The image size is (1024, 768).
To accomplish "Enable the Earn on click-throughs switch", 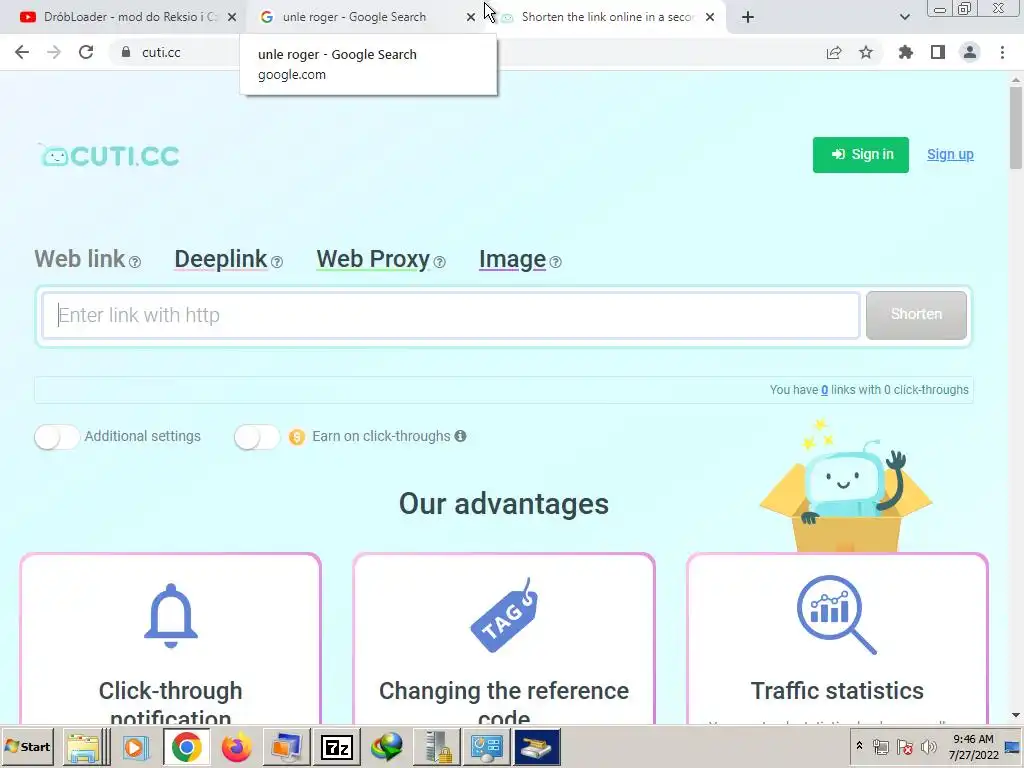I will point(257,437).
